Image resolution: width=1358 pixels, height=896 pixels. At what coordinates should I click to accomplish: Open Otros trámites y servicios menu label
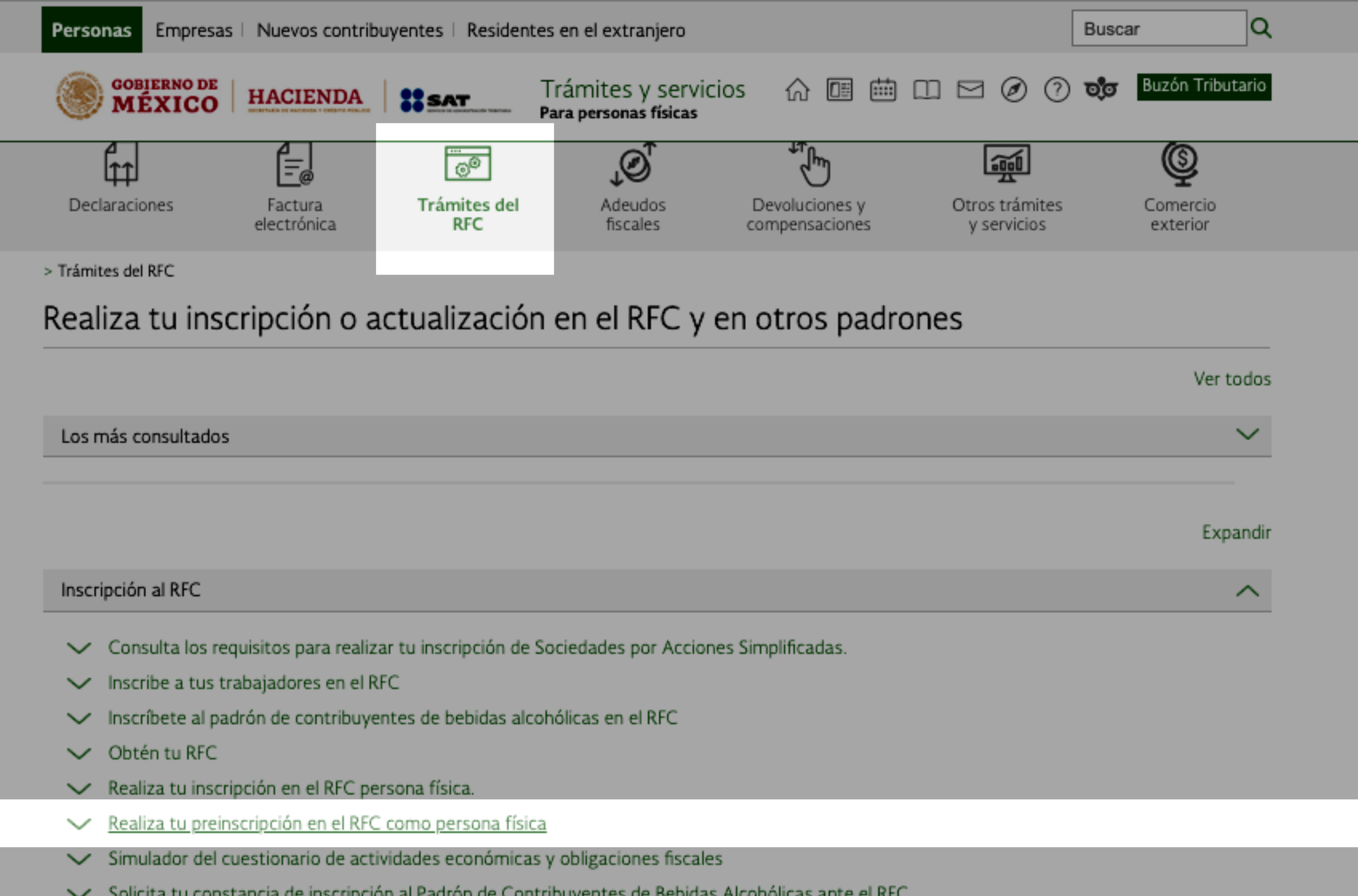[x=1007, y=214]
